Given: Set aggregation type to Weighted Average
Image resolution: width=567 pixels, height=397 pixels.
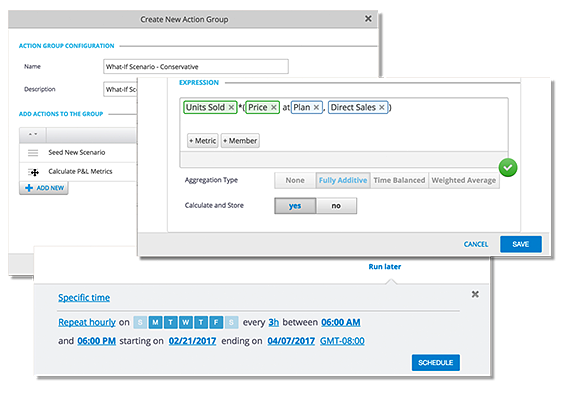Looking at the screenshot, I should point(464,180).
